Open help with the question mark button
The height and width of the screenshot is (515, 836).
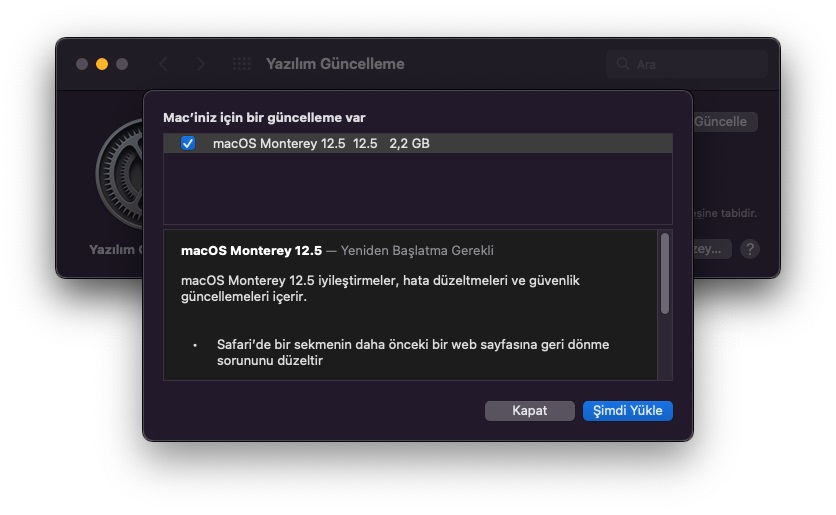(750, 249)
